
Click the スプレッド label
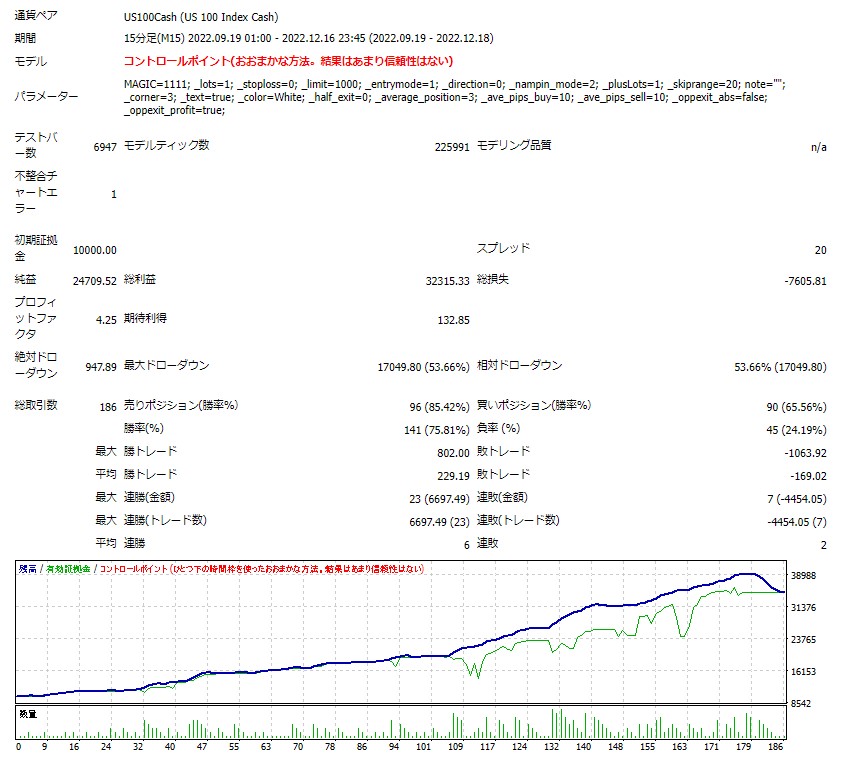tap(503, 248)
